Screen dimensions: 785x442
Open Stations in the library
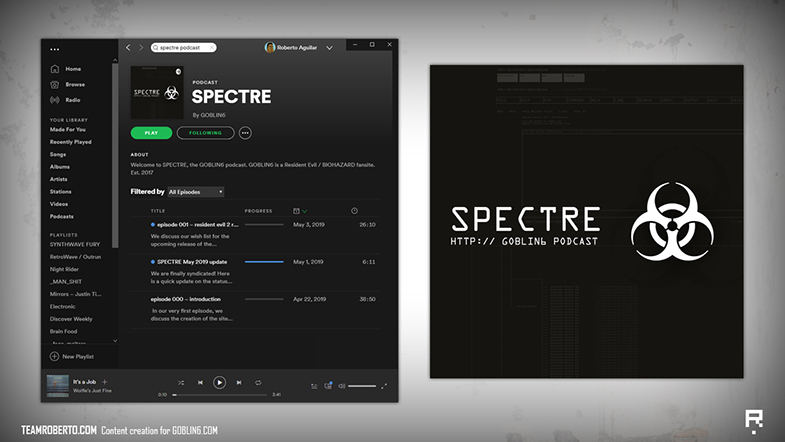click(x=61, y=192)
